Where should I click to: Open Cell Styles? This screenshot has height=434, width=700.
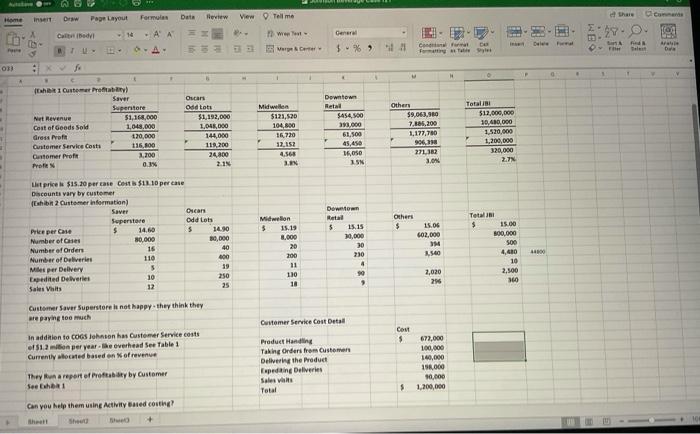tap(483, 40)
